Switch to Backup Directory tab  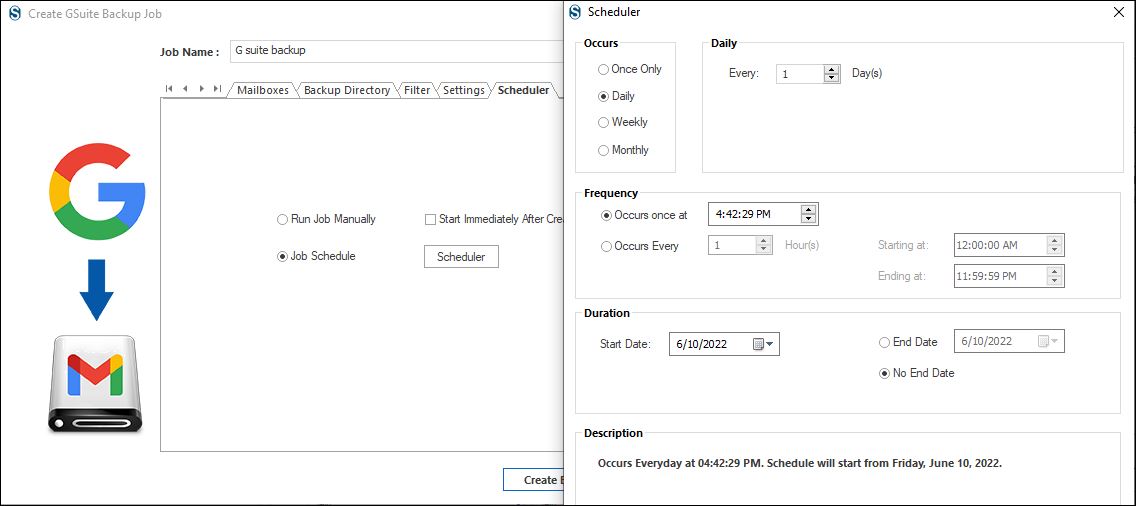pyautogui.click(x=347, y=91)
